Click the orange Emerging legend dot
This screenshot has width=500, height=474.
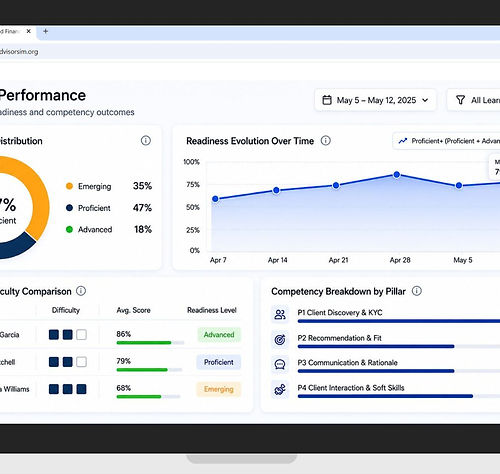[x=69, y=186]
